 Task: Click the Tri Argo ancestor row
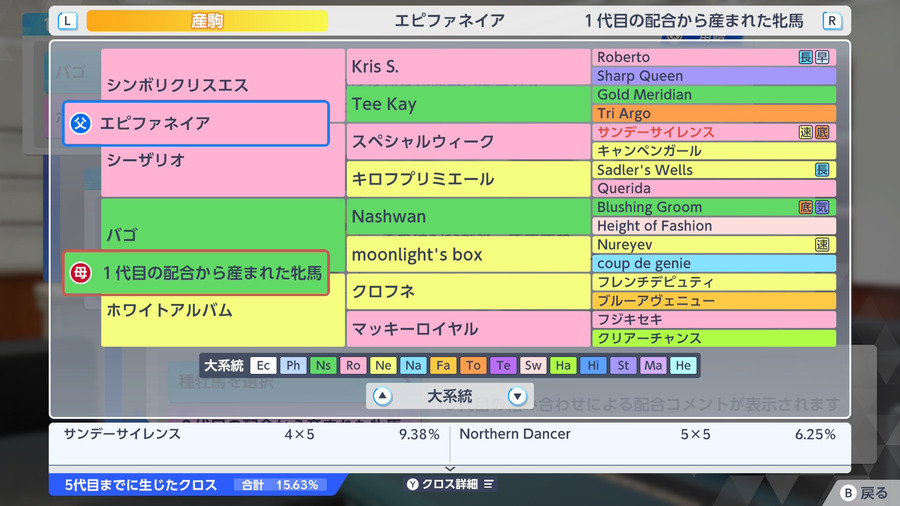click(714, 113)
